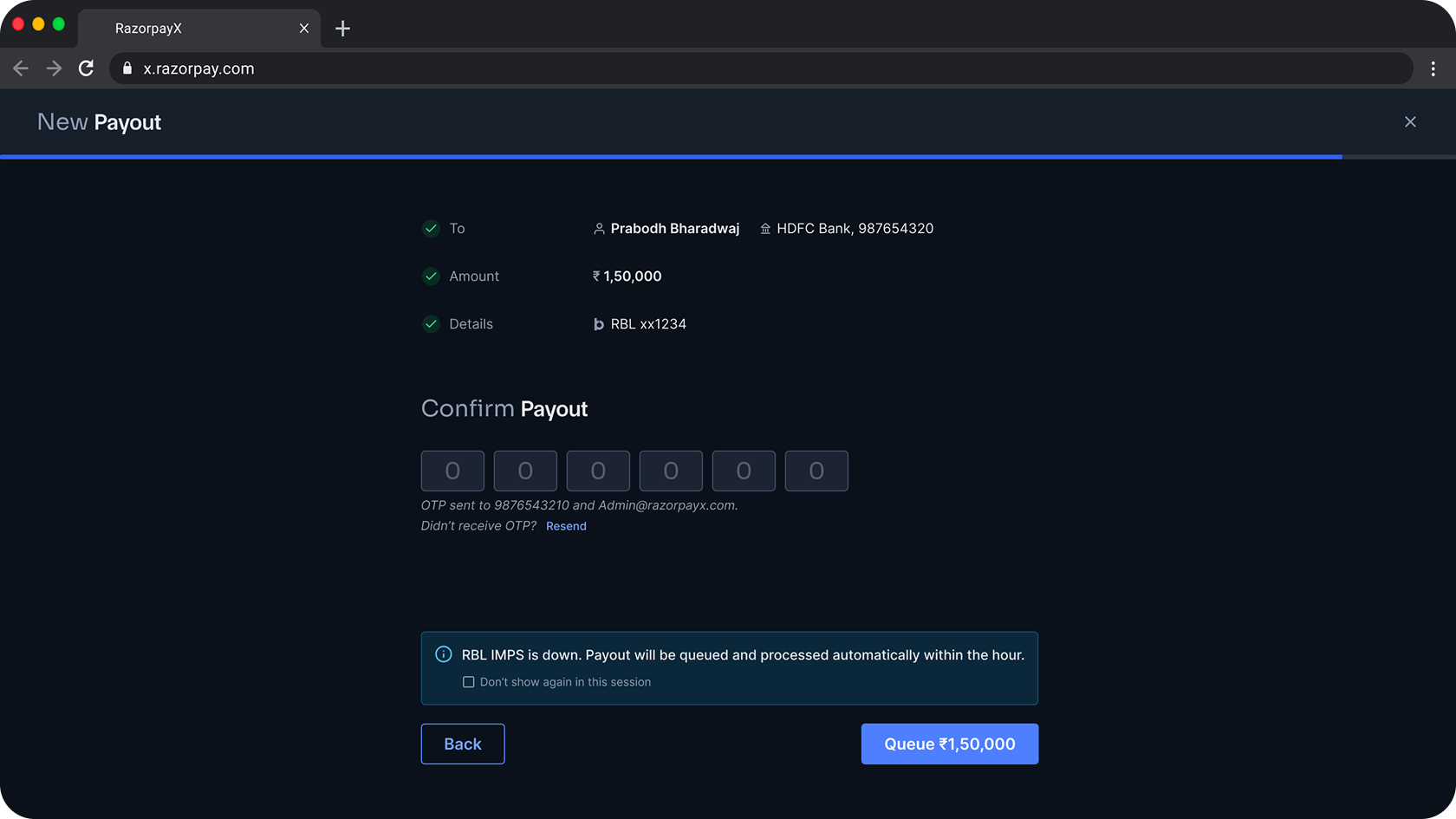Close the RazorpayX tab
Image resolution: width=1456 pixels, height=819 pixels.
pos(304,29)
